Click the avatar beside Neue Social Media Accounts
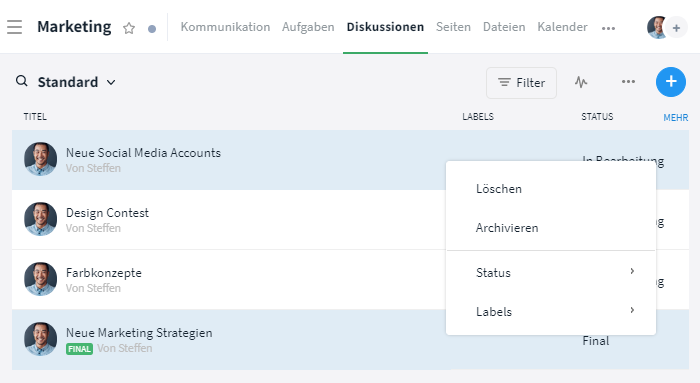Viewport: 700px width, 383px height. click(x=41, y=159)
